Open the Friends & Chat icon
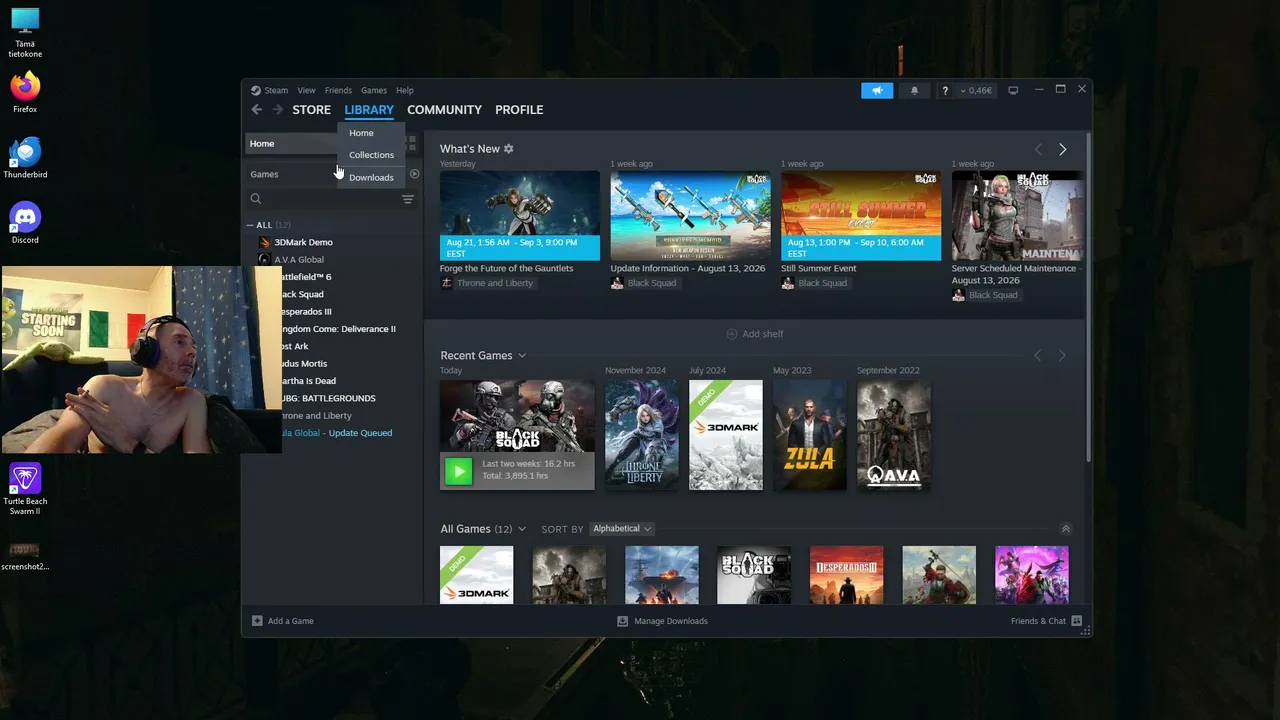Viewport: 1280px width, 720px height. [1077, 621]
